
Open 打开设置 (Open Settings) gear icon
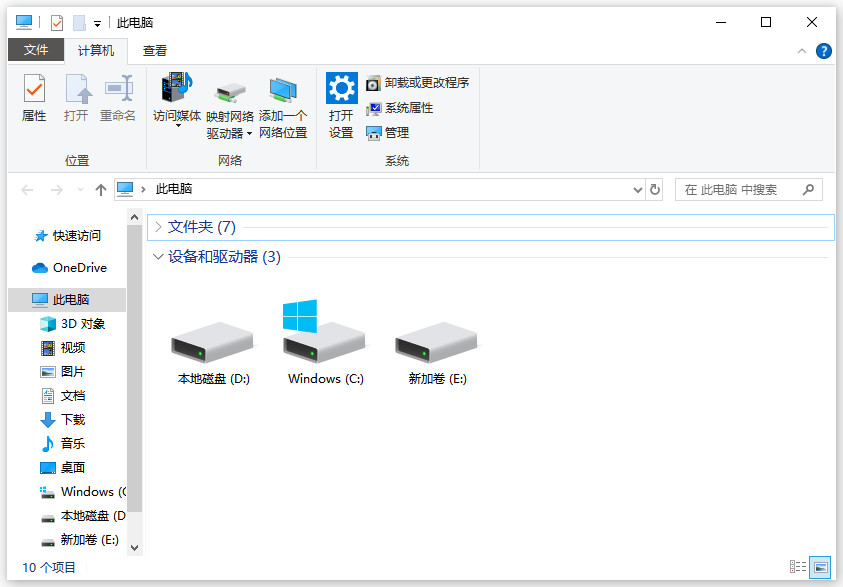pyautogui.click(x=341, y=88)
